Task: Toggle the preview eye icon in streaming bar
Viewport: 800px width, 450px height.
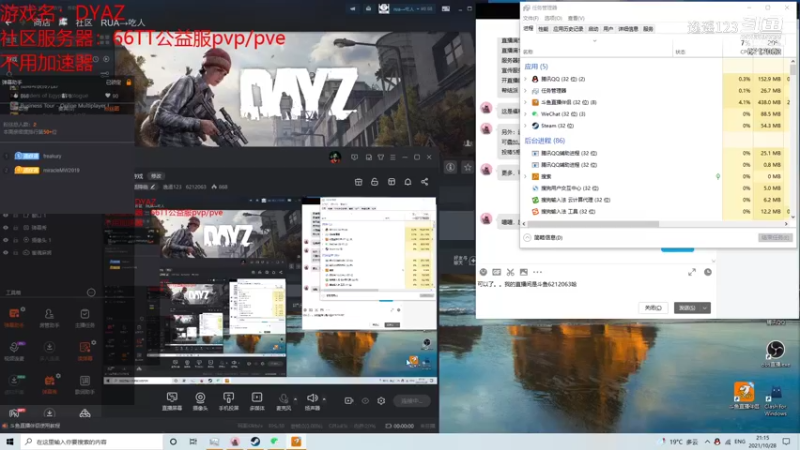Action: [x=365, y=401]
